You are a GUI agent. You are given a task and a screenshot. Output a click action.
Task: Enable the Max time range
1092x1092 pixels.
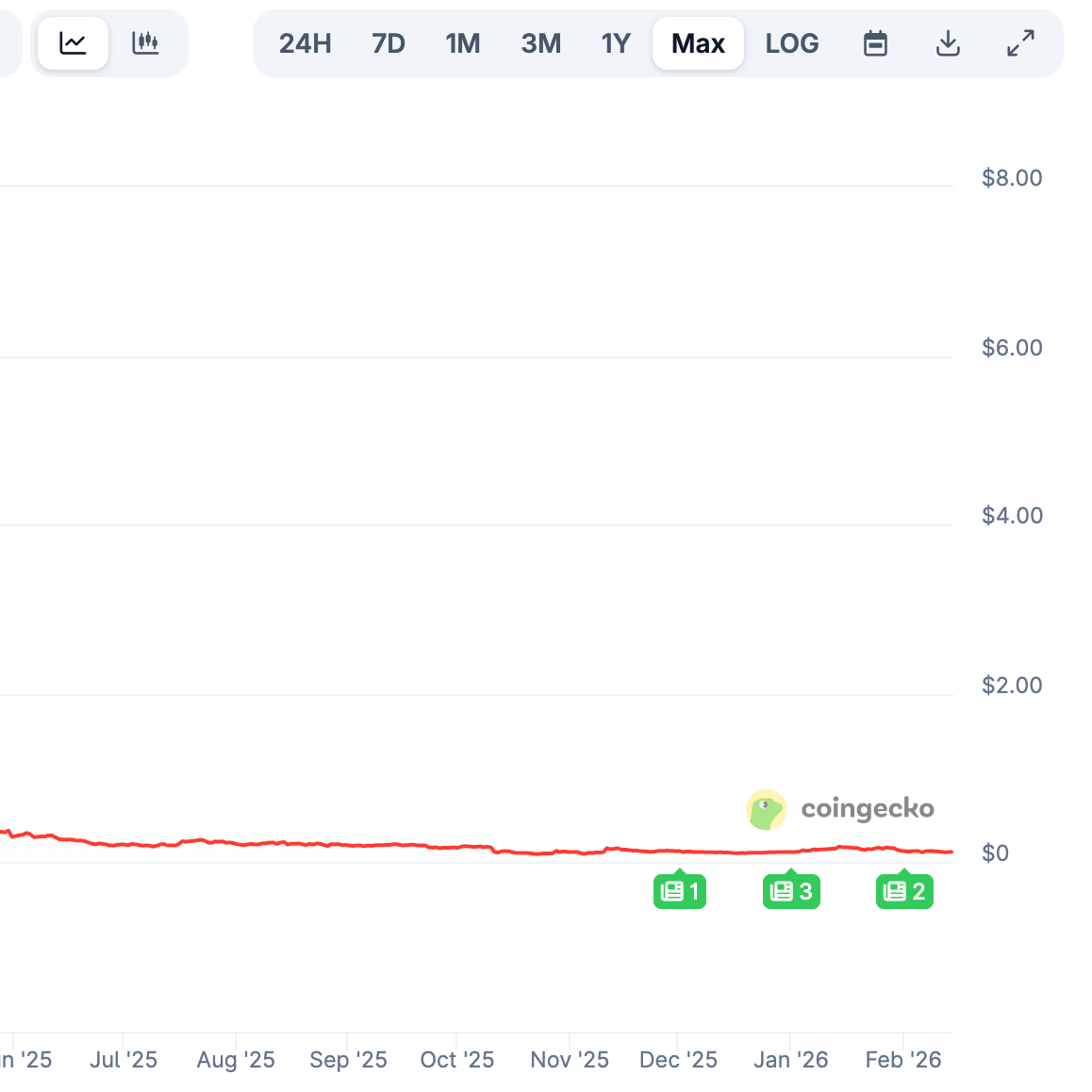pos(698,42)
